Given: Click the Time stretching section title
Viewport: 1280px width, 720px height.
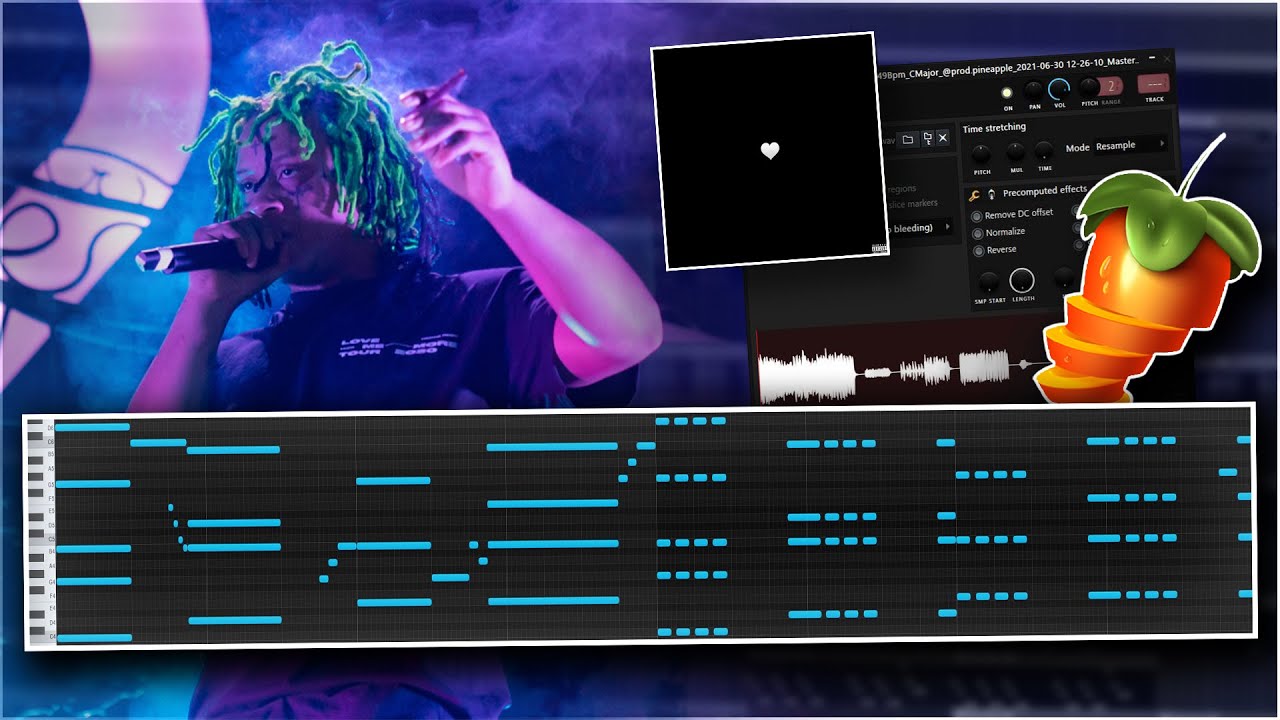Looking at the screenshot, I should pyautogui.click(x=994, y=128).
